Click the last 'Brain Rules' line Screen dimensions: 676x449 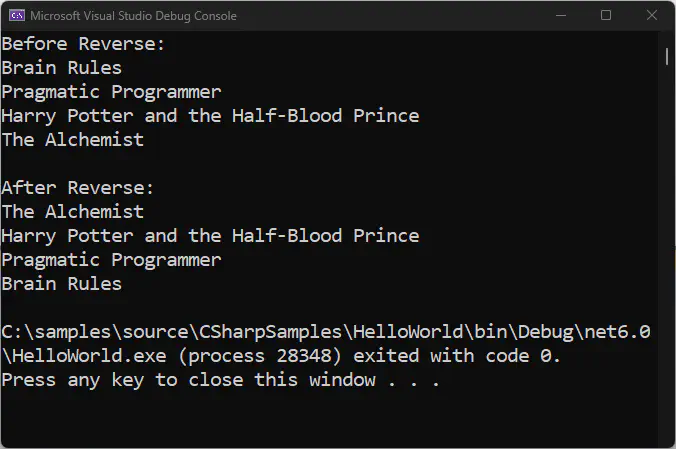pyautogui.click(x=62, y=284)
